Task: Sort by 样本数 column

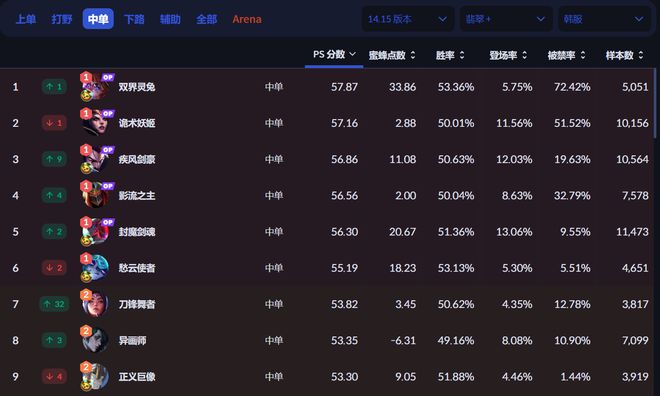Action: pos(624,55)
